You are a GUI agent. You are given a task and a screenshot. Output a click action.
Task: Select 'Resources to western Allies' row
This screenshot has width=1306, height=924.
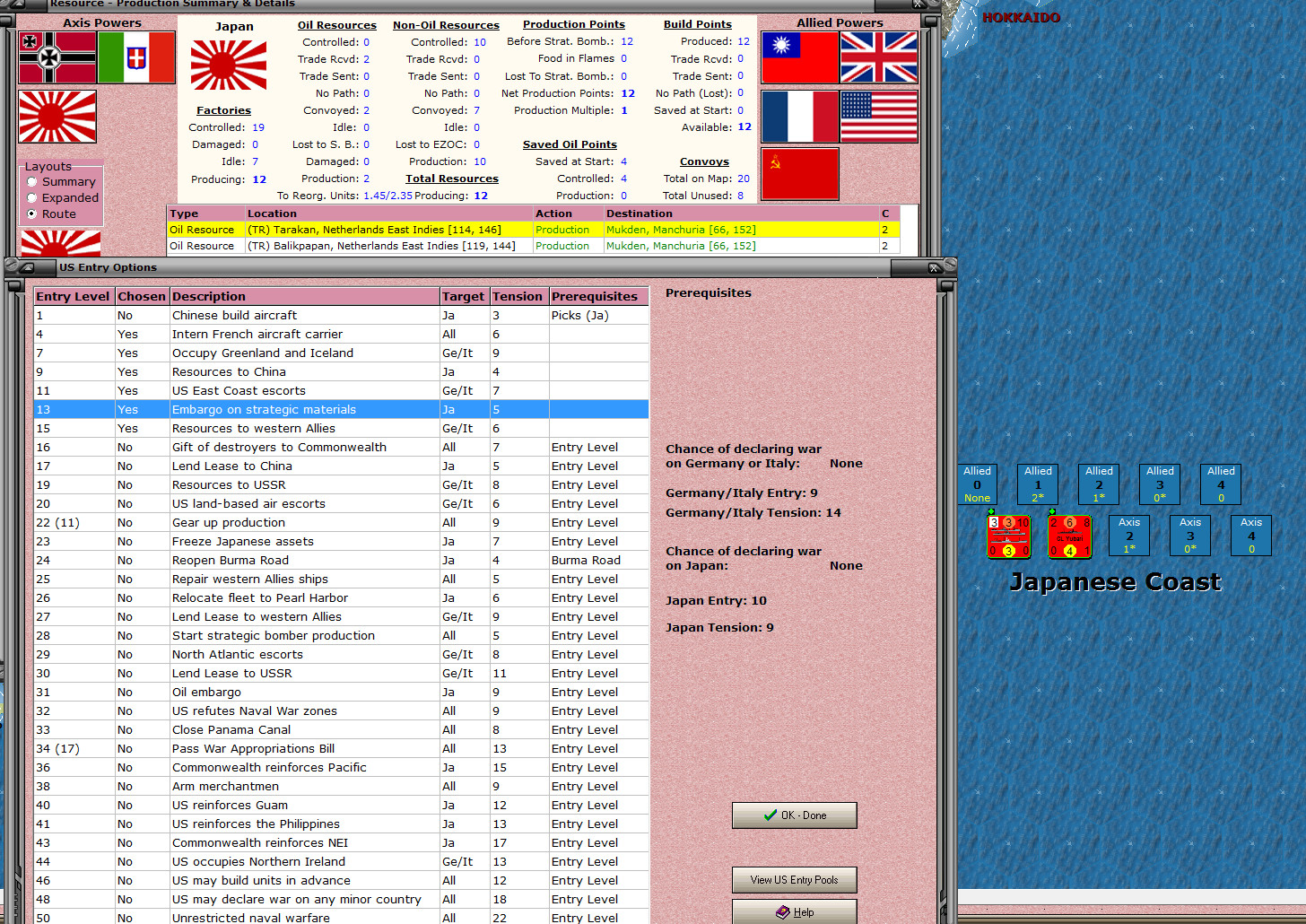click(x=341, y=429)
